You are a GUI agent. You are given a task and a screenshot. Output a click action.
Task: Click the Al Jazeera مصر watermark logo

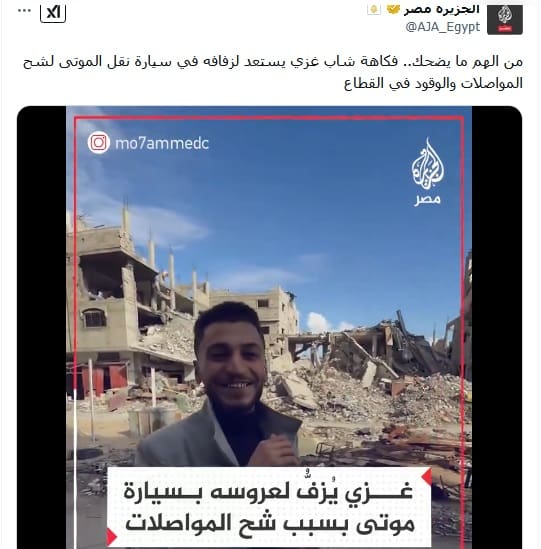click(x=428, y=172)
